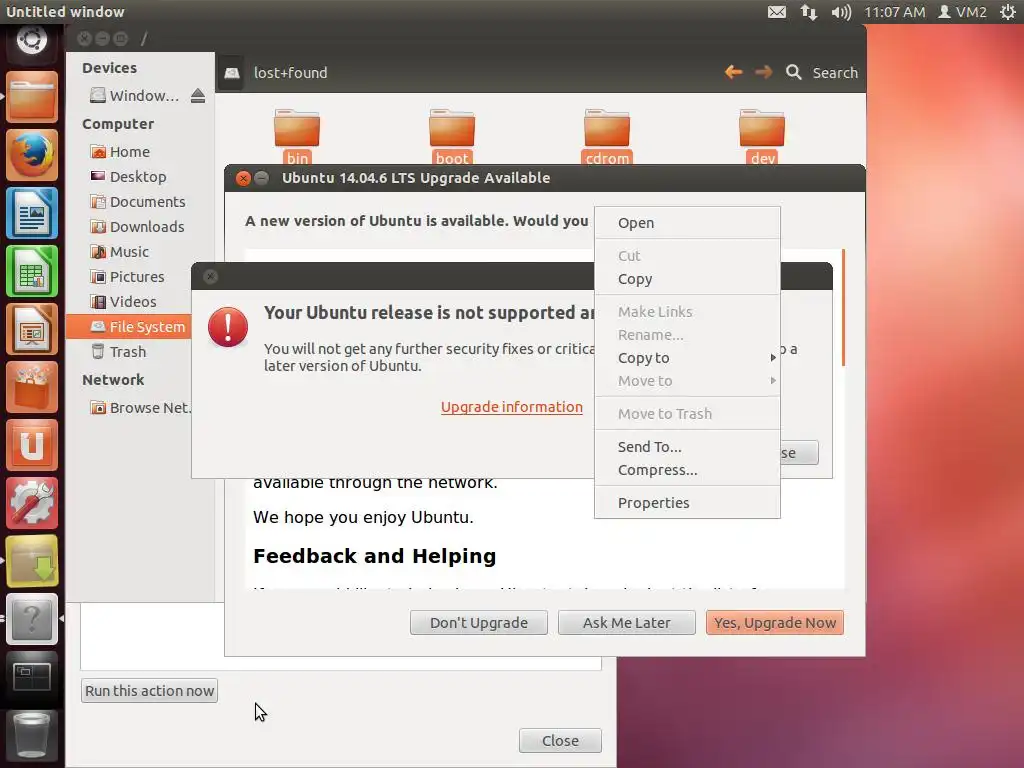Choose Cut in the context menu
The image size is (1024, 768).
pyautogui.click(x=687, y=256)
